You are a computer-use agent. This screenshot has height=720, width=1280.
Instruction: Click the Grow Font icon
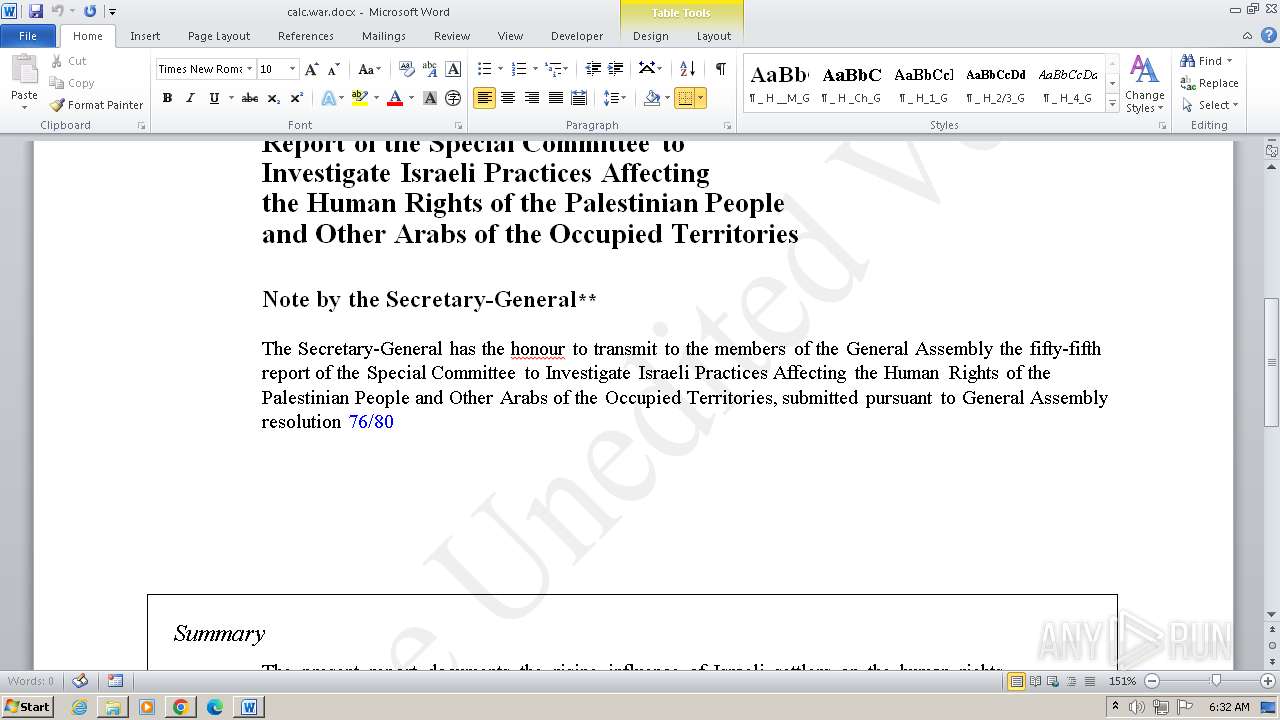[x=312, y=69]
